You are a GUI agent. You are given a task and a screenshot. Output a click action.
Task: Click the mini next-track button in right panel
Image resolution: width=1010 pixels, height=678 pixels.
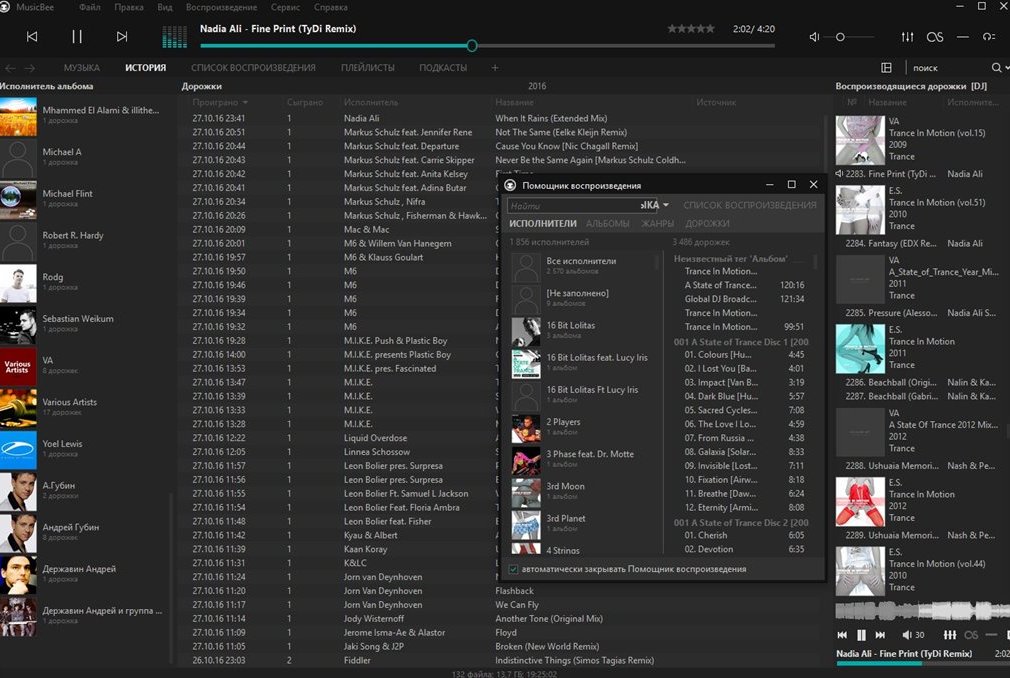[880, 635]
